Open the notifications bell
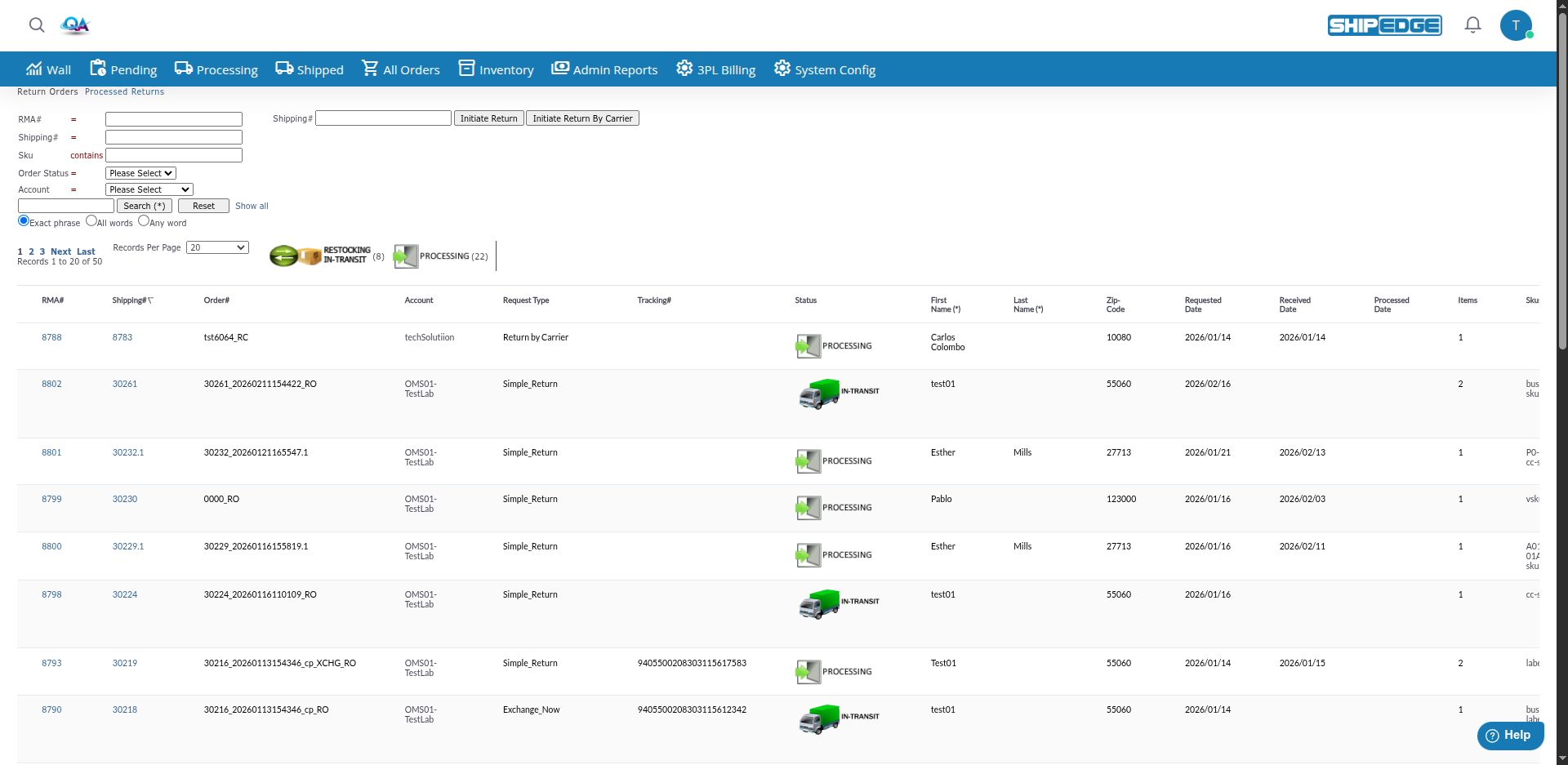The width and height of the screenshot is (1568, 765). pos(1472,25)
